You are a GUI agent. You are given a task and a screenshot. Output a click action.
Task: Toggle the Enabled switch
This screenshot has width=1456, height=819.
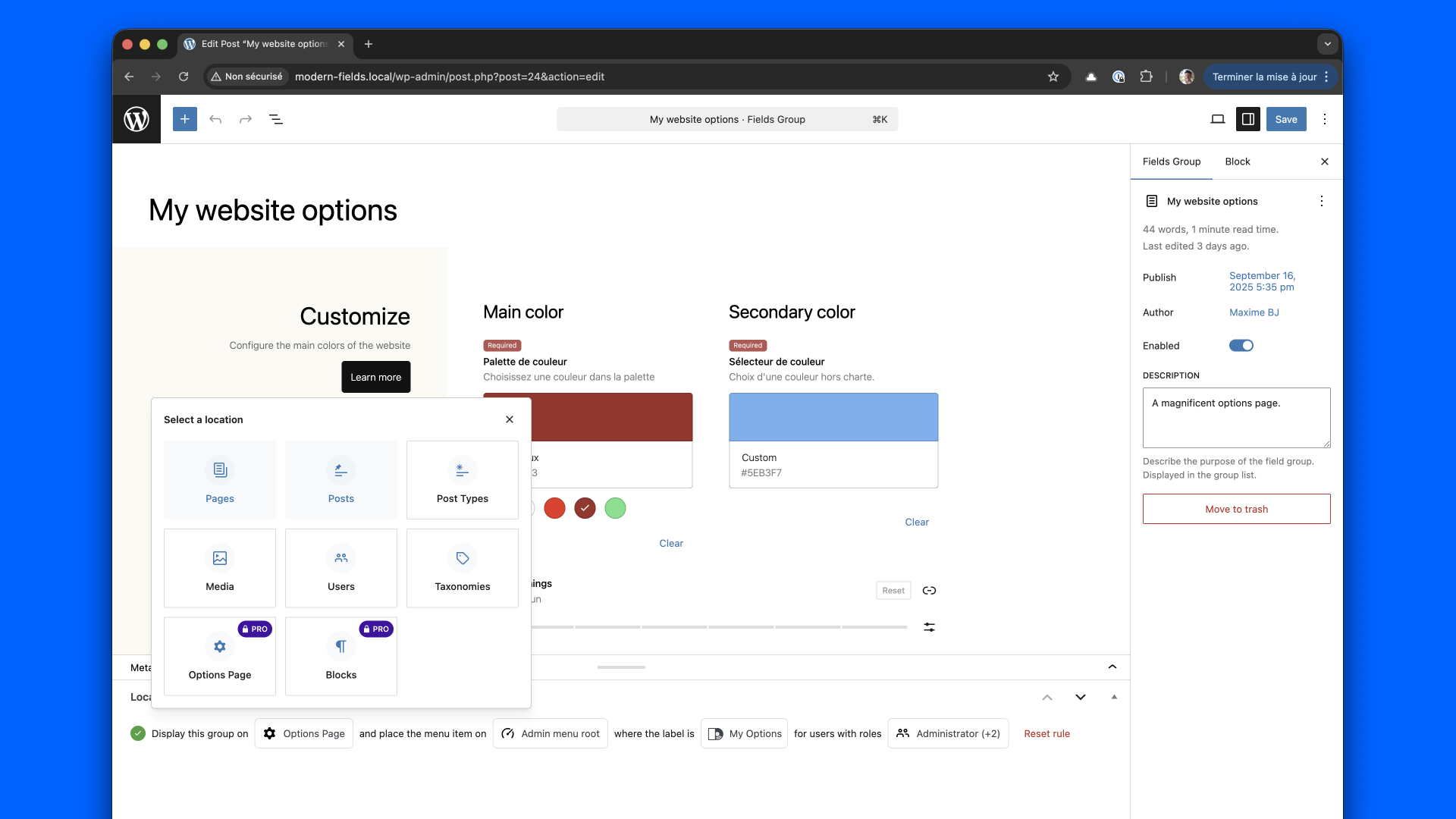pos(1241,346)
